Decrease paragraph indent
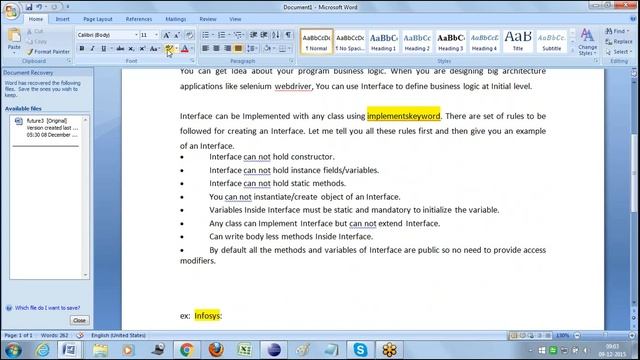This screenshot has width=640, height=360. pyautogui.click(x=253, y=35)
